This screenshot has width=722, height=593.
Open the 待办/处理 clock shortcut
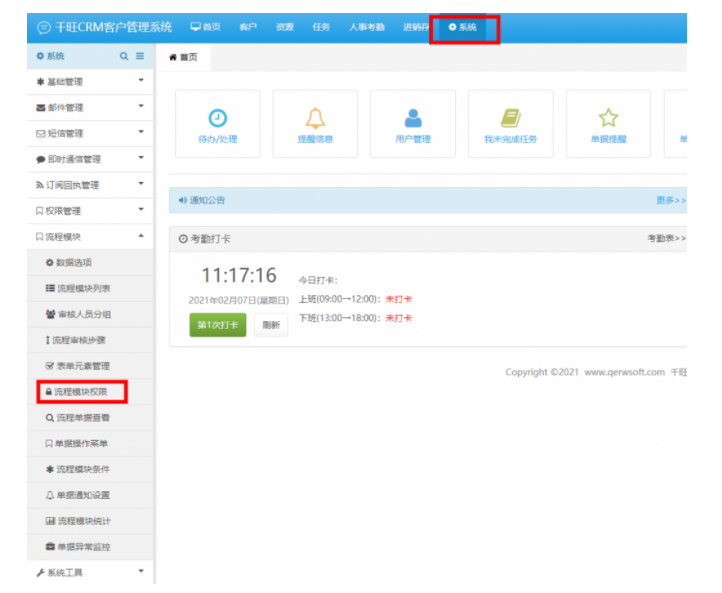(x=217, y=124)
